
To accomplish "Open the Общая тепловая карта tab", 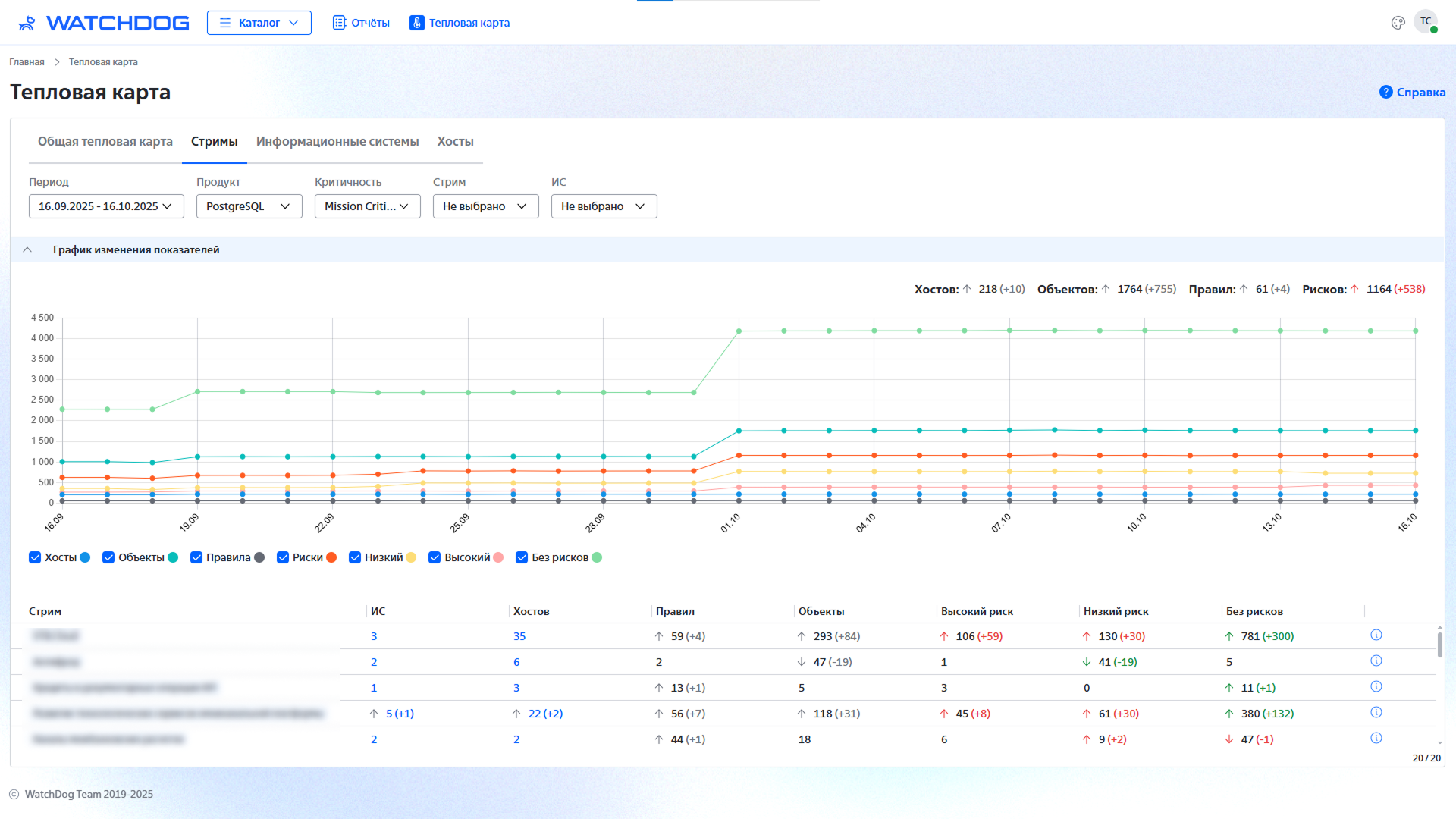I will [x=105, y=142].
